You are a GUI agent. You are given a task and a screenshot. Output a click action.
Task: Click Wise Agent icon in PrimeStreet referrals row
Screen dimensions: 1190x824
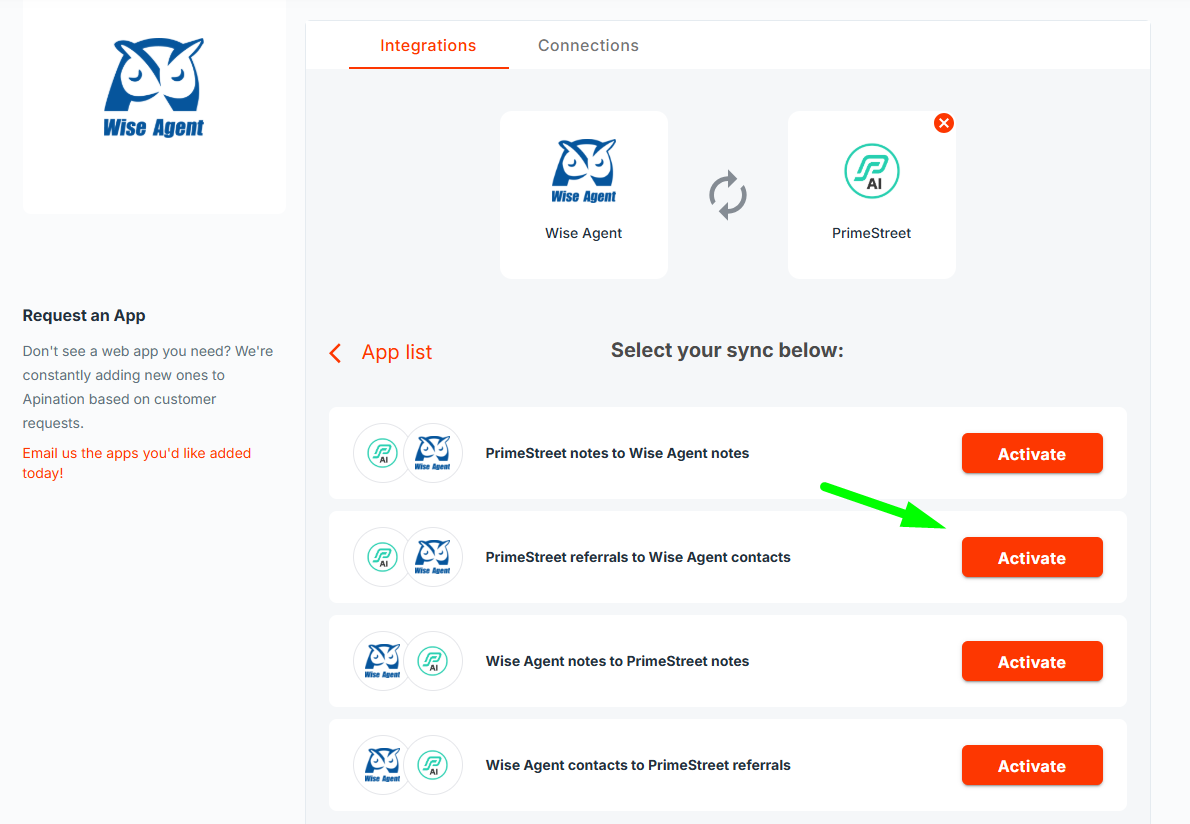pos(433,557)
